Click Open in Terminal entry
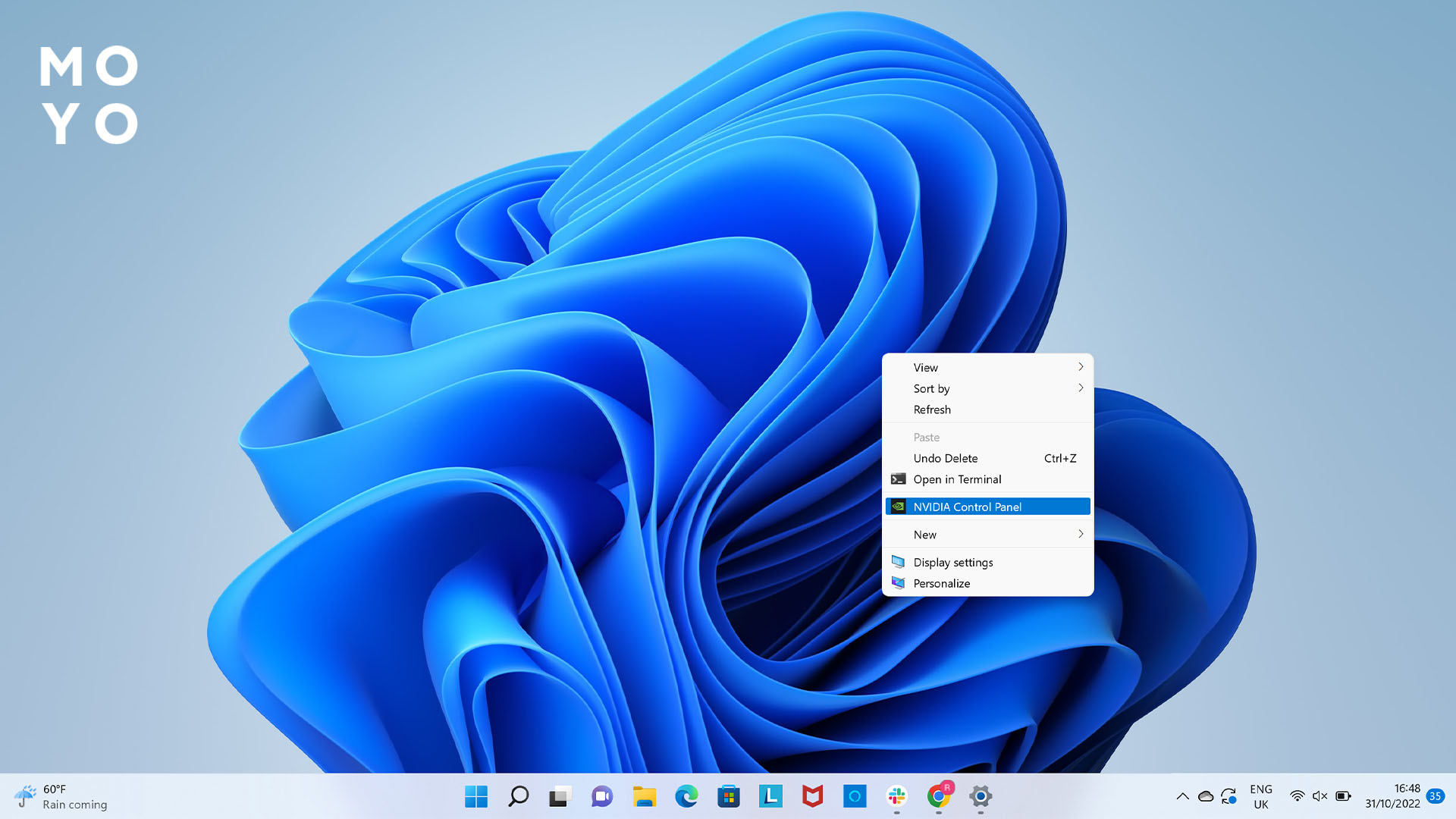The height and width of the screenshot is (819, 1456). coord(957,479)
